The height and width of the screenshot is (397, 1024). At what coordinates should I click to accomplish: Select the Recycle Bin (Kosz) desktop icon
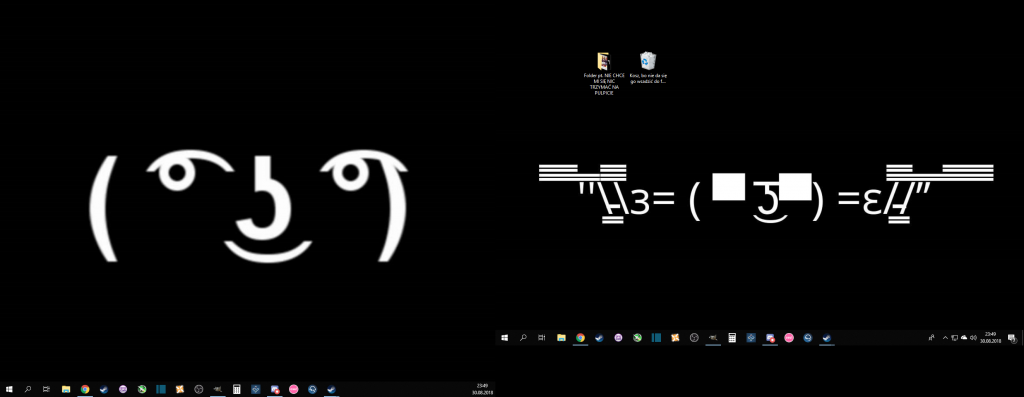(x=648, y=68)
